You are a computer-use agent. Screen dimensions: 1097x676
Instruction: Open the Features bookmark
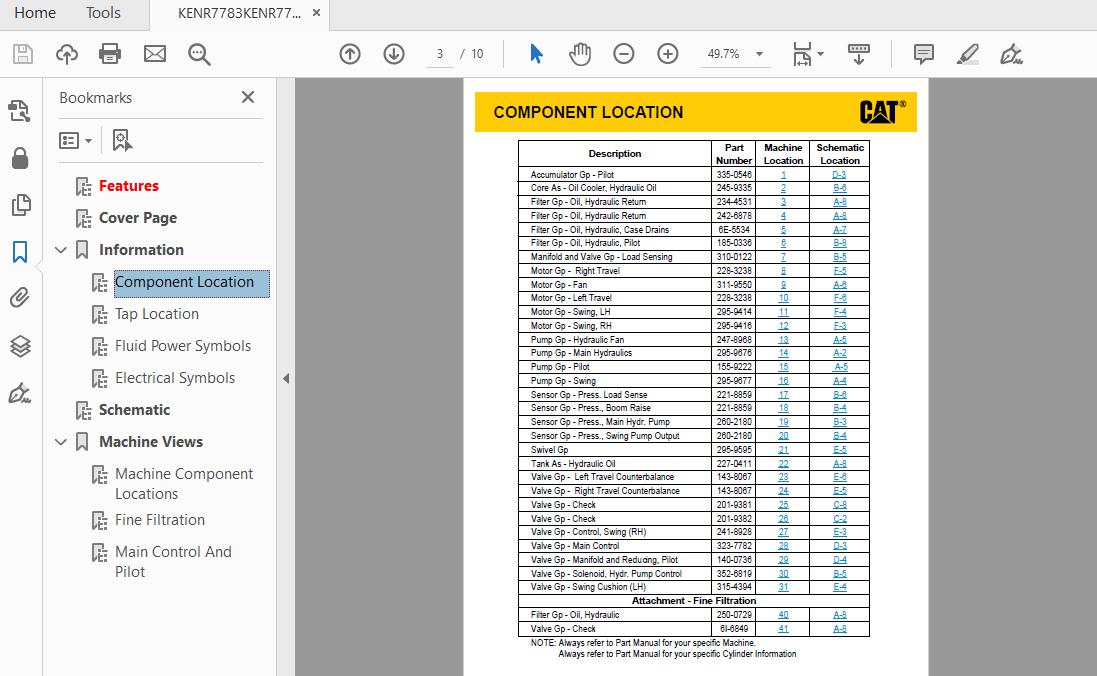pos(129,186)
